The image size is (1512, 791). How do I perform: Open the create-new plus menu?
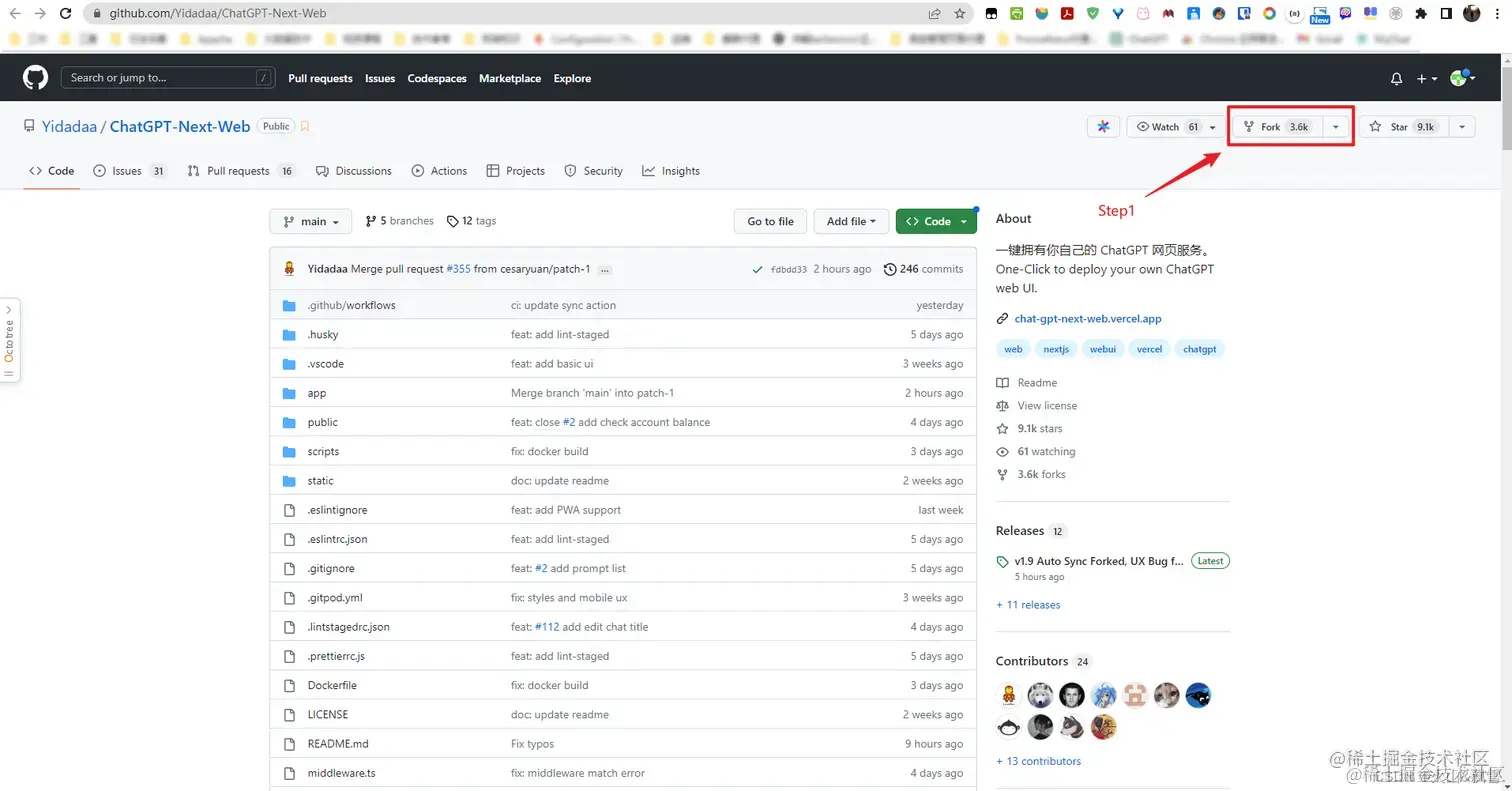1427,78
